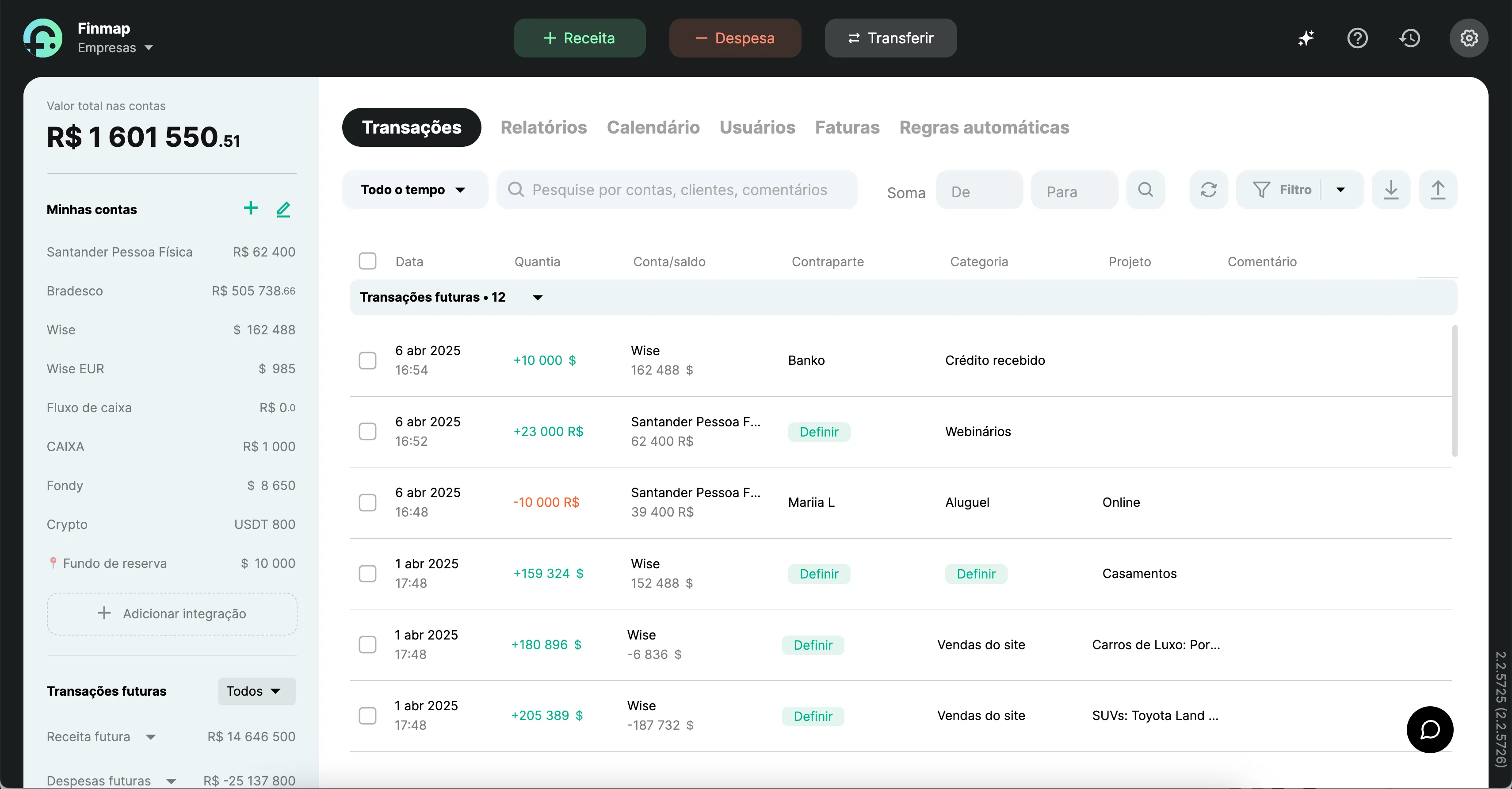The image size is (1512, 789).
Task: Click the Receita button
Action: coord(579,38)
